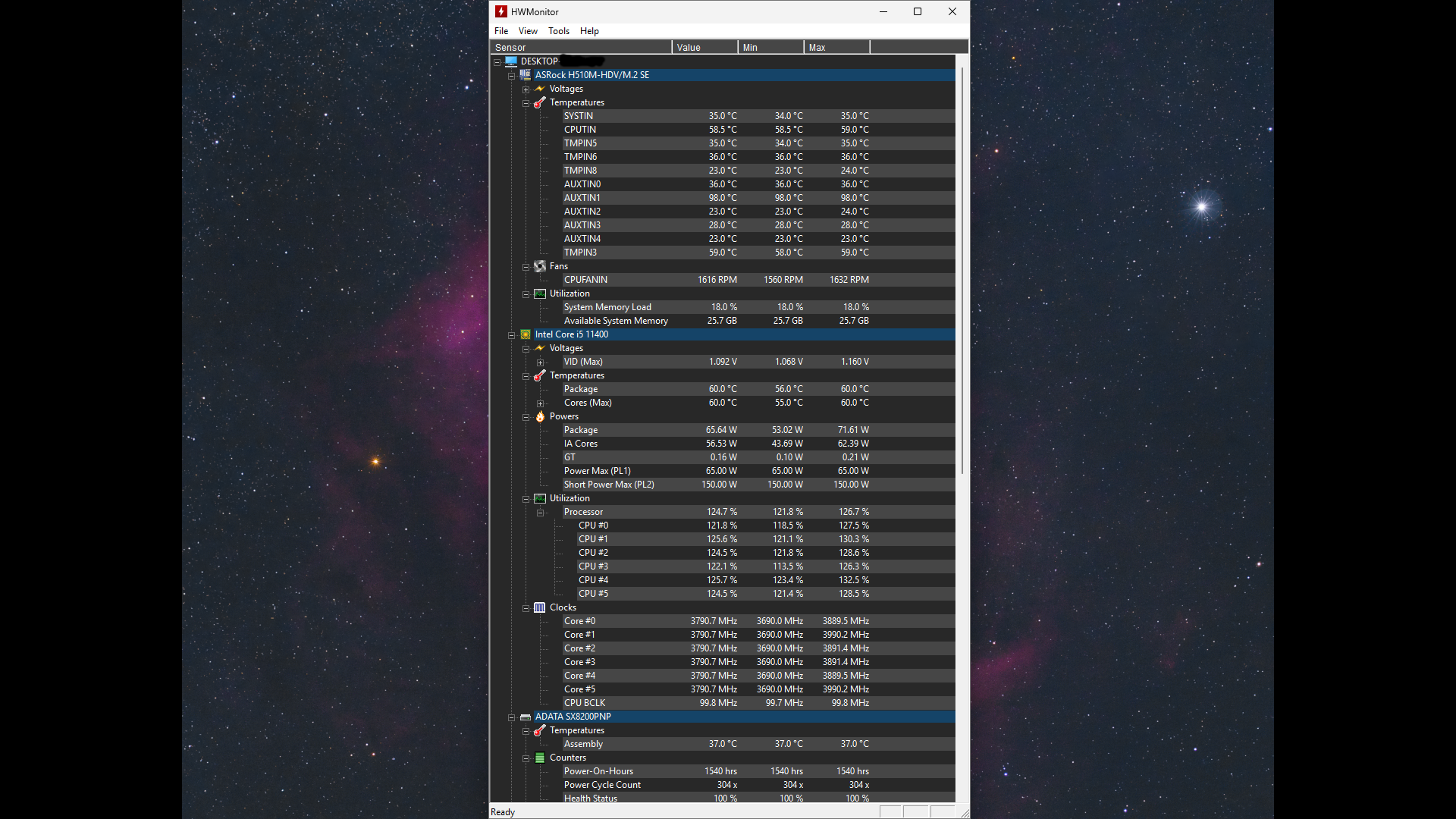The image size is (1456, 819).
Task: Collapse the Intel Core i5 11400 tree
Action: click(511, 335)
